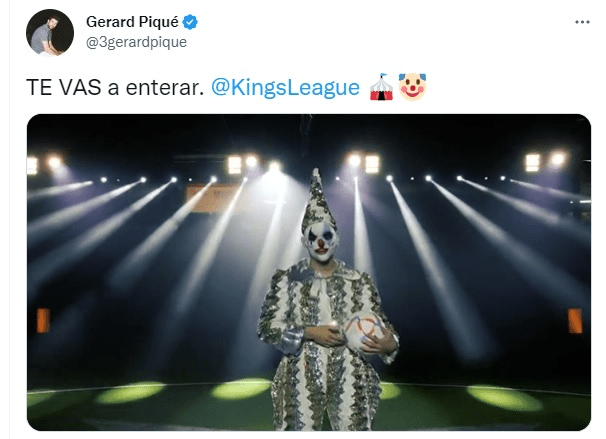Viewport: 606px width, 439px height.
Task: Click the circus tent emoji
Action: click(381, 87)
